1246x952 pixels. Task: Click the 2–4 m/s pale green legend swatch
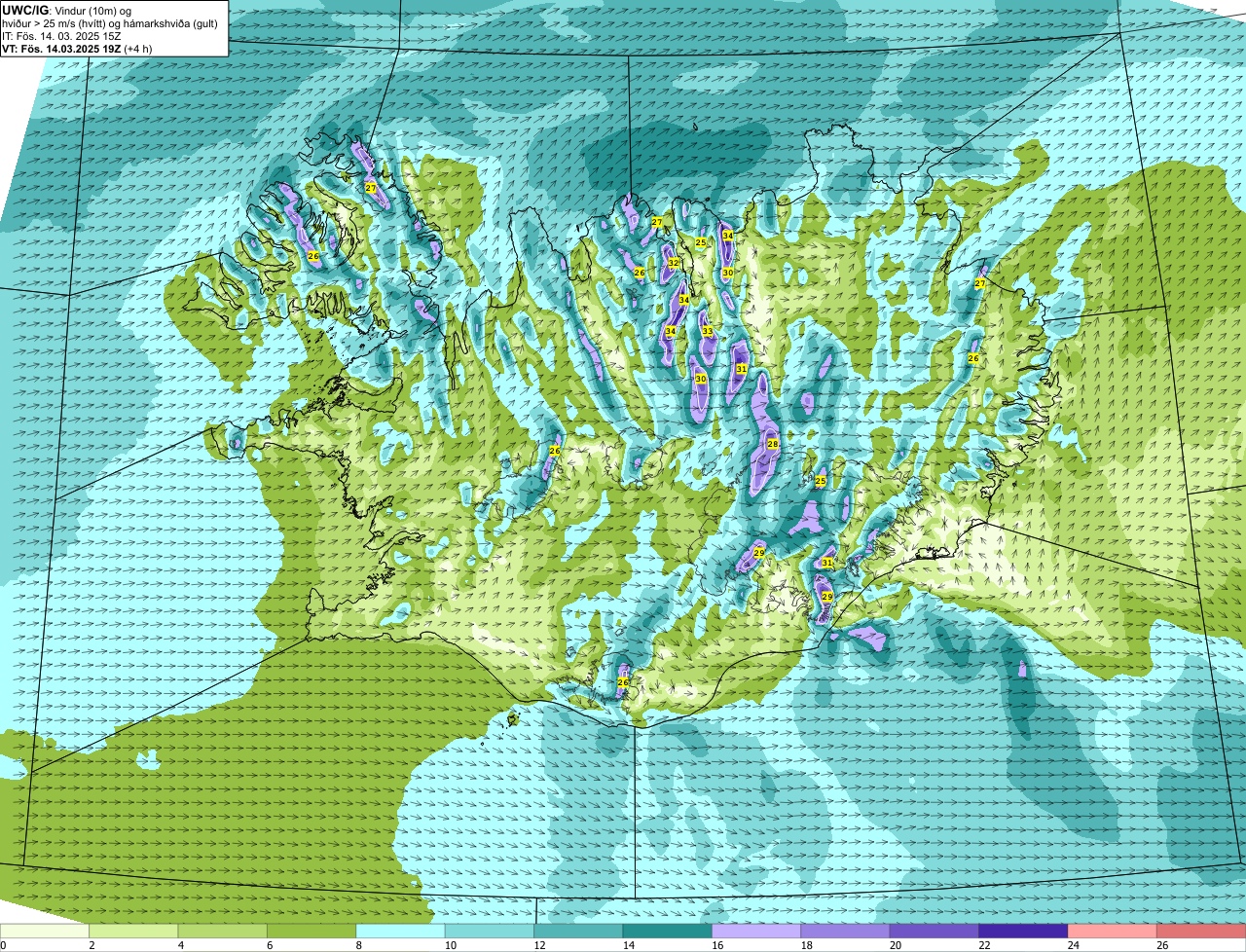click(135, 932)
